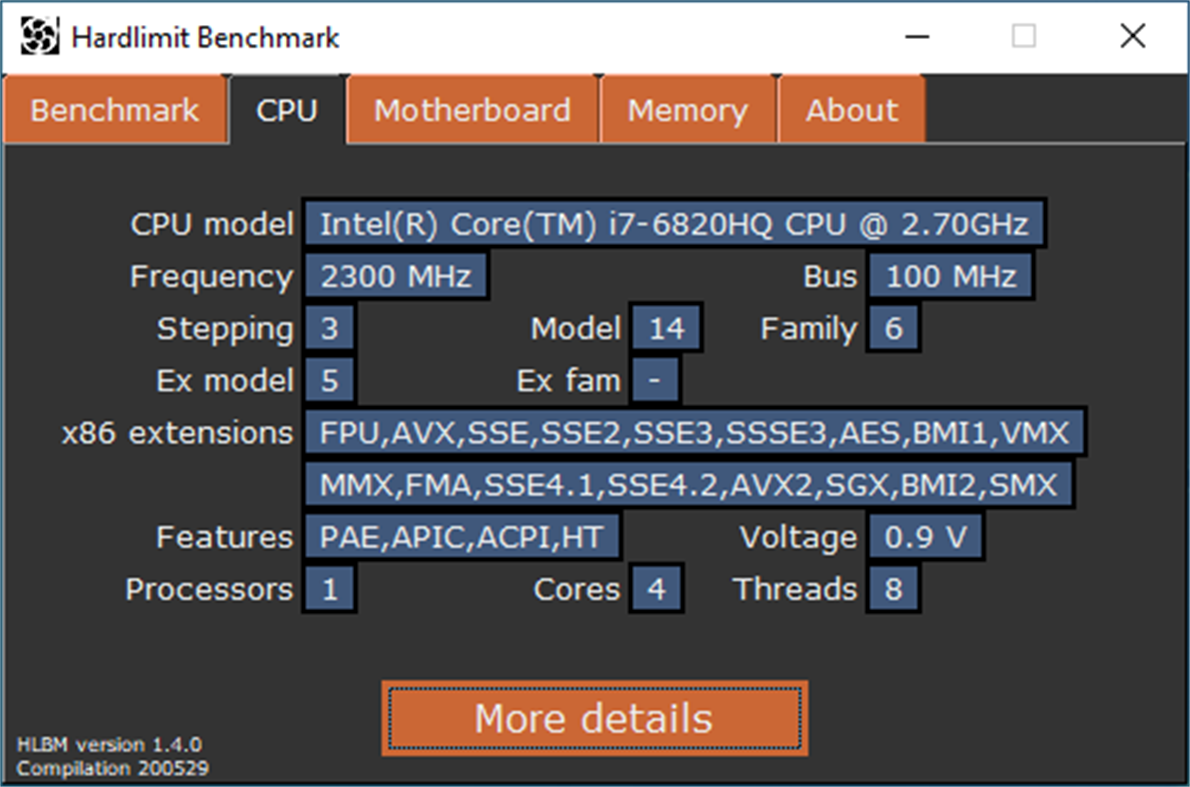Minimize the Hardlimit Benchmark window
Viewport: 1190px width, 787px height.
coord(917,36)
